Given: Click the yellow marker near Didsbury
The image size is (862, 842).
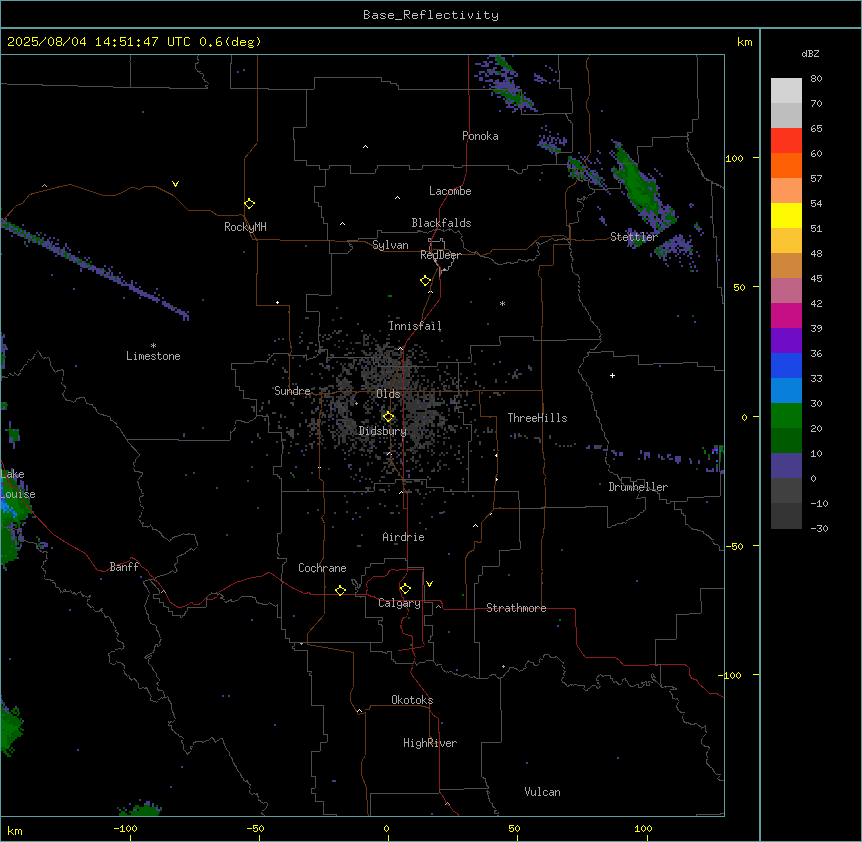Looking at the screenshot, I should [388, 416].
